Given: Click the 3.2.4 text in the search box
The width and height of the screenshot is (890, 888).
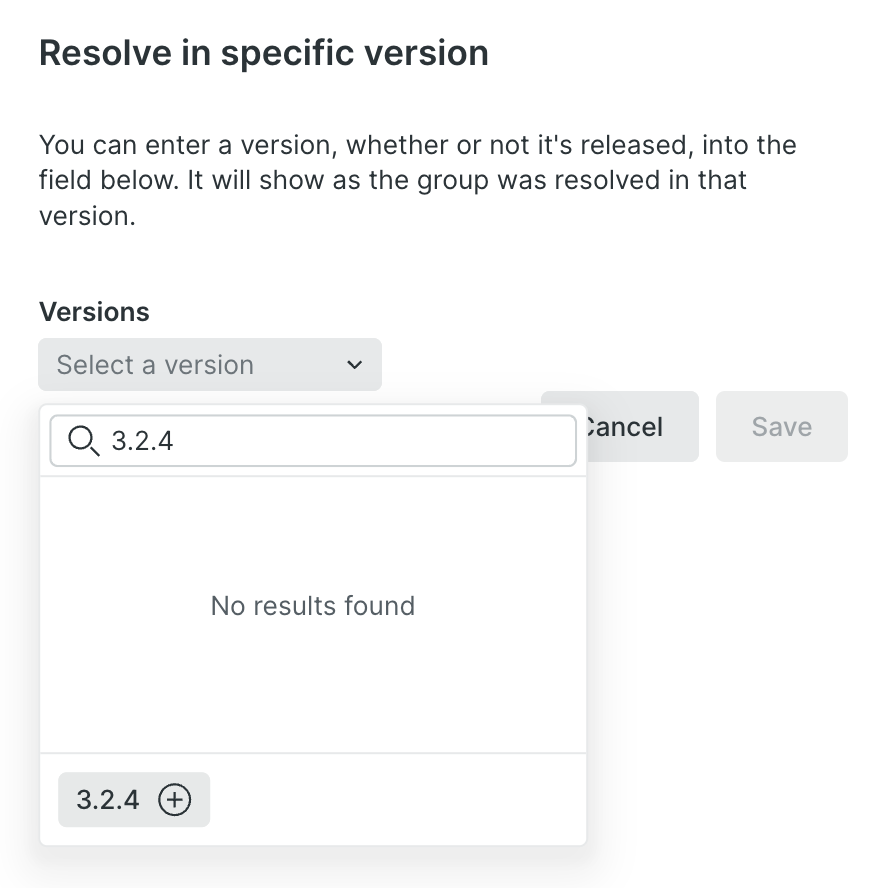Looking at the screenshot, I should click(x=142, y=441).
